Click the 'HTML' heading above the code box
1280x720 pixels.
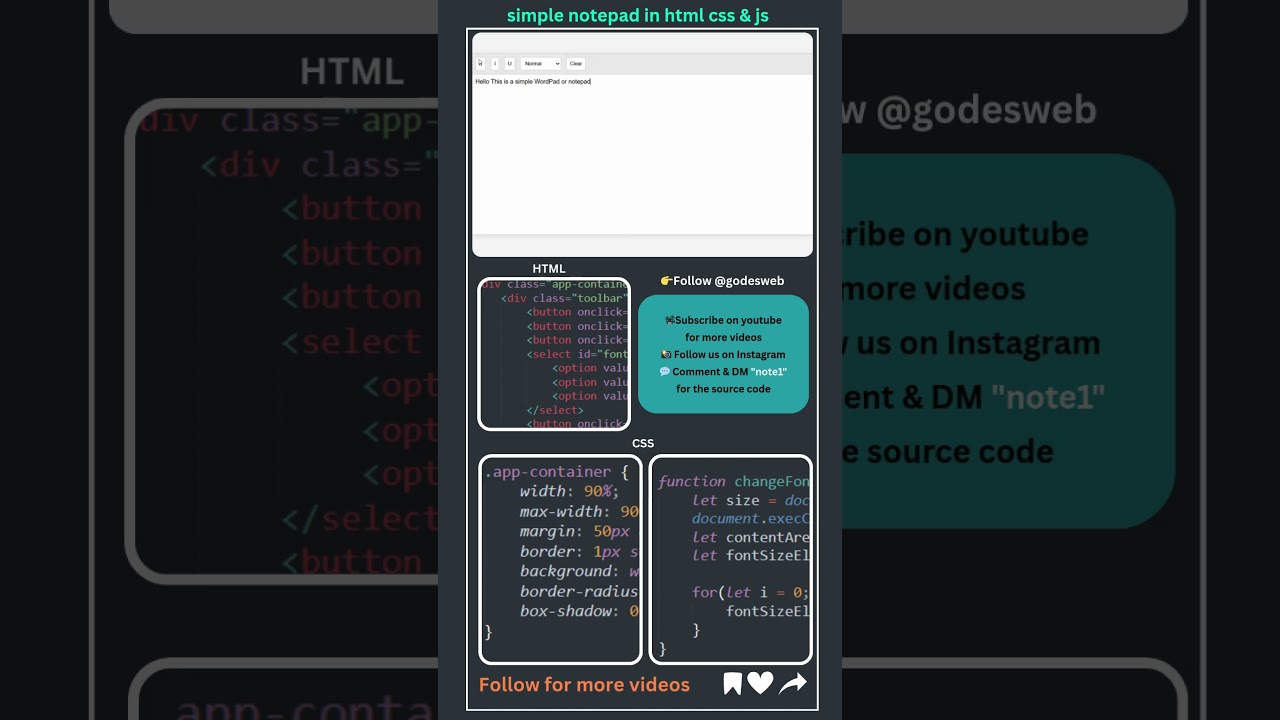point(549,269)
